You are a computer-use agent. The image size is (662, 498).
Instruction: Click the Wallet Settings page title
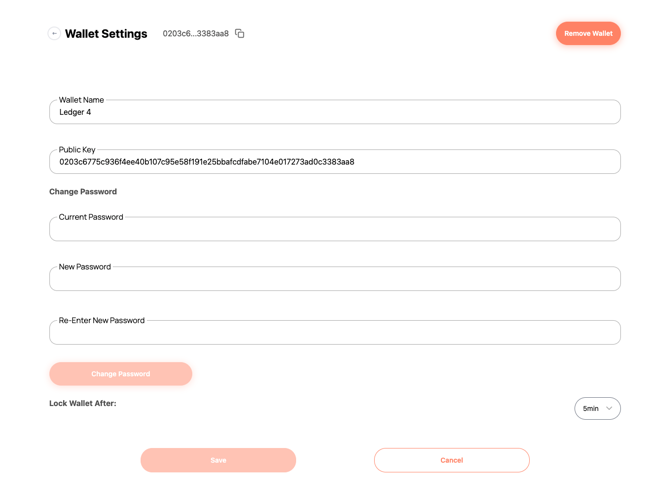point(106,34)
